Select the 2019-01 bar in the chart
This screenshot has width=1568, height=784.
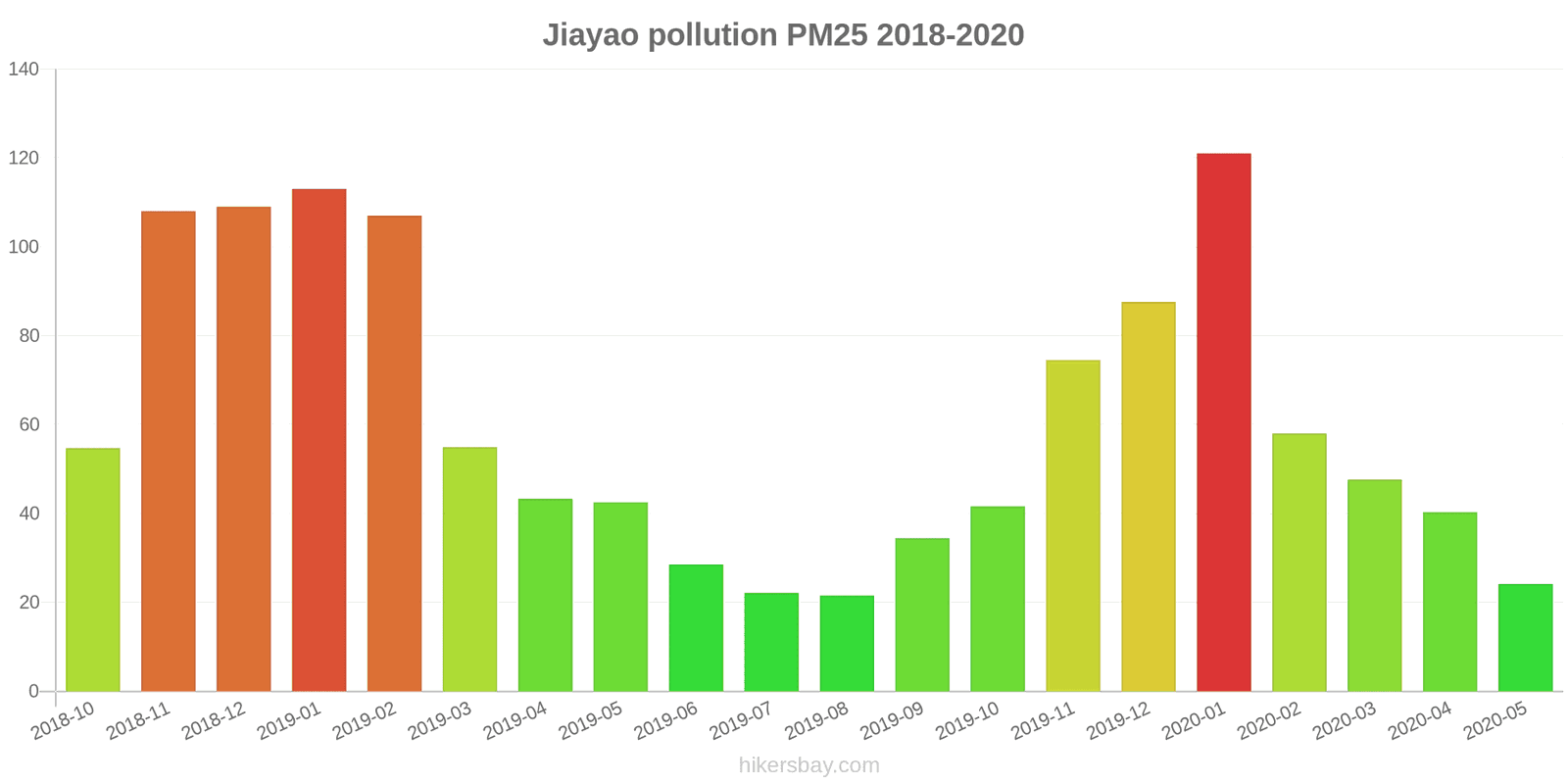tap(318, 441)
